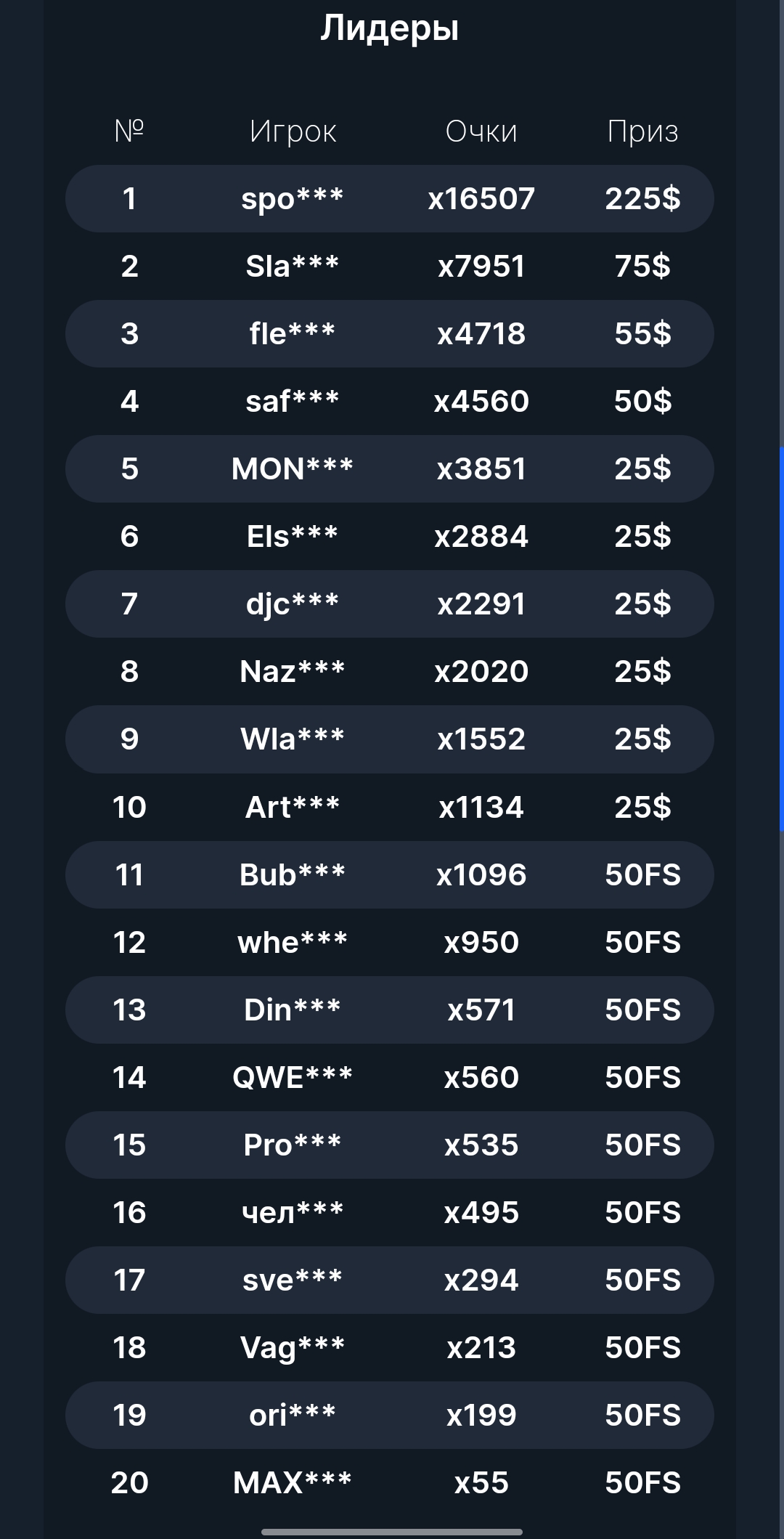
Task: Click score x213 for Vag***
Action: tap(481, 1347)
